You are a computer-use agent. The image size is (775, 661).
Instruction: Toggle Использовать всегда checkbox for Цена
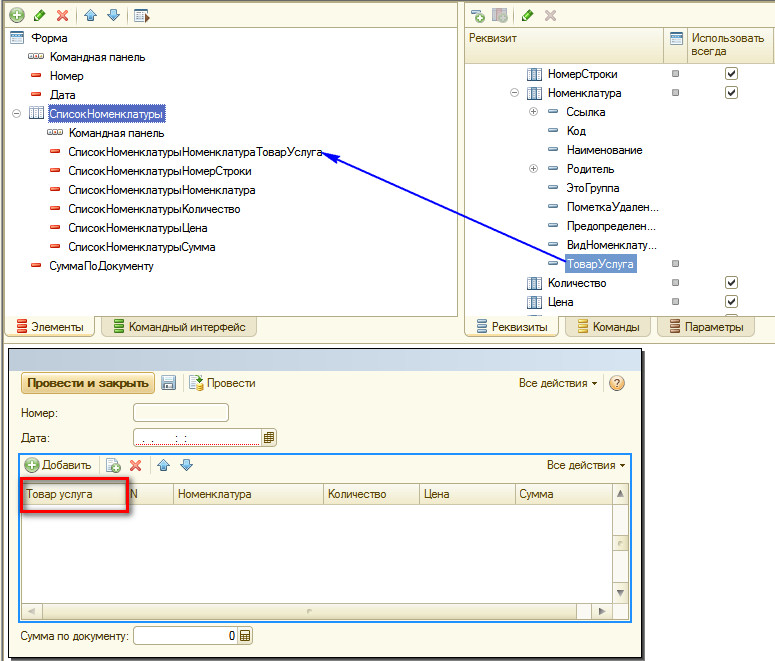731,301
